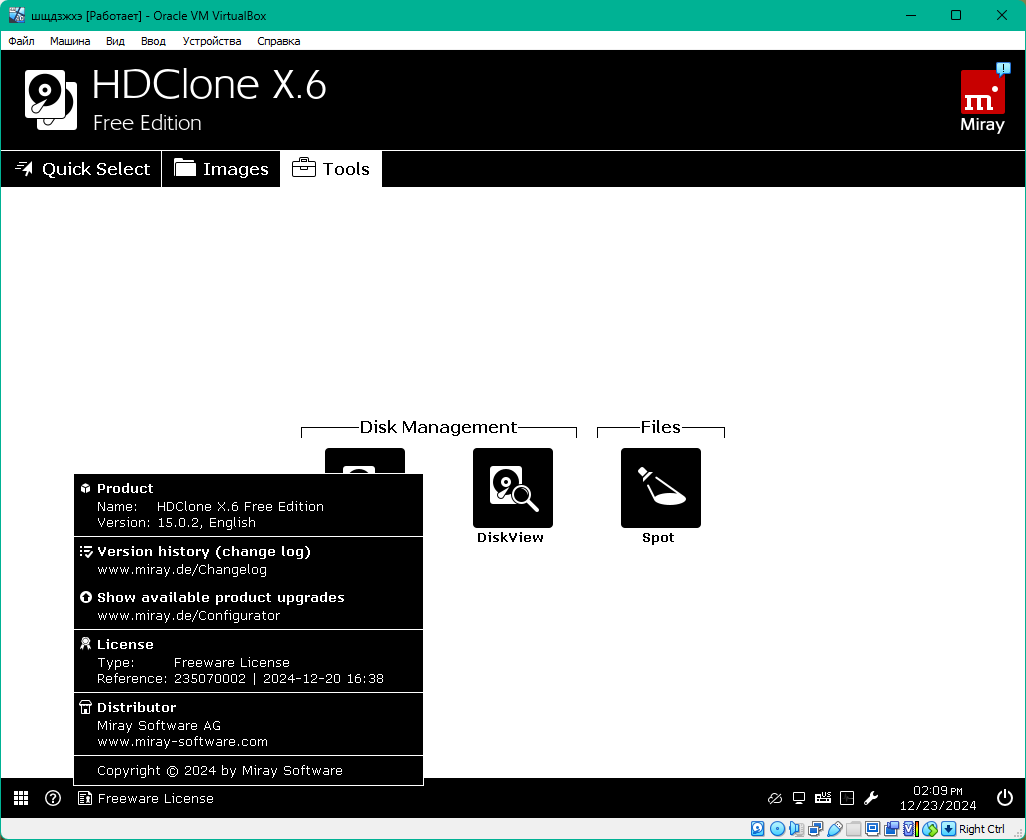This screenshot has height=840, width=1026.
Task: Open the Файл menu
Action: pos(22,41)
